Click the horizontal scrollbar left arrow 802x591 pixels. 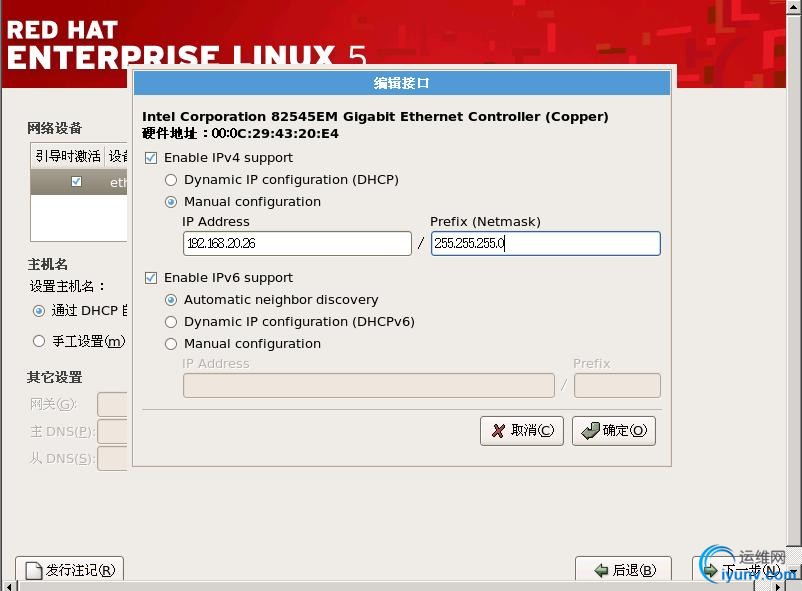(x=9, y=586)
